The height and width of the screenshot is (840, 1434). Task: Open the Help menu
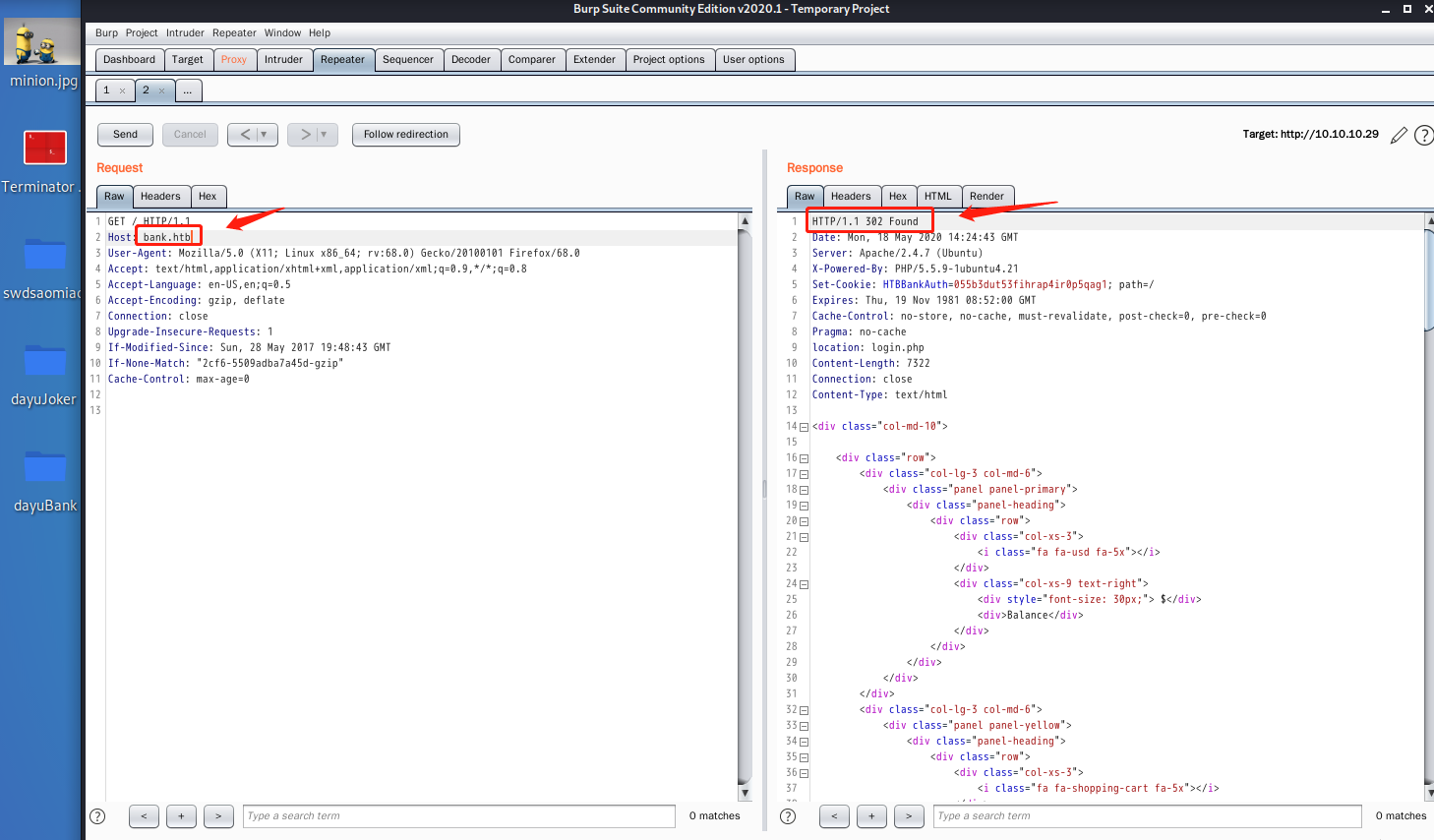pyautogui.click(x=320, y=32)
